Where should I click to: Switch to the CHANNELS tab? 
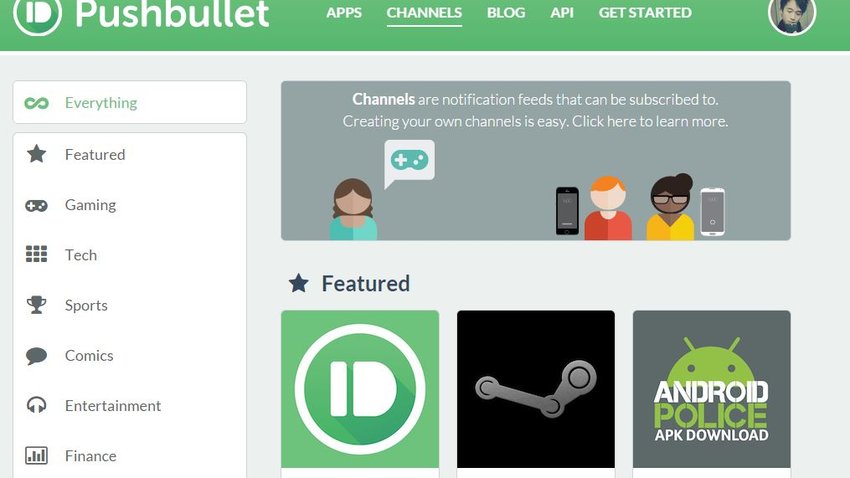424,13
